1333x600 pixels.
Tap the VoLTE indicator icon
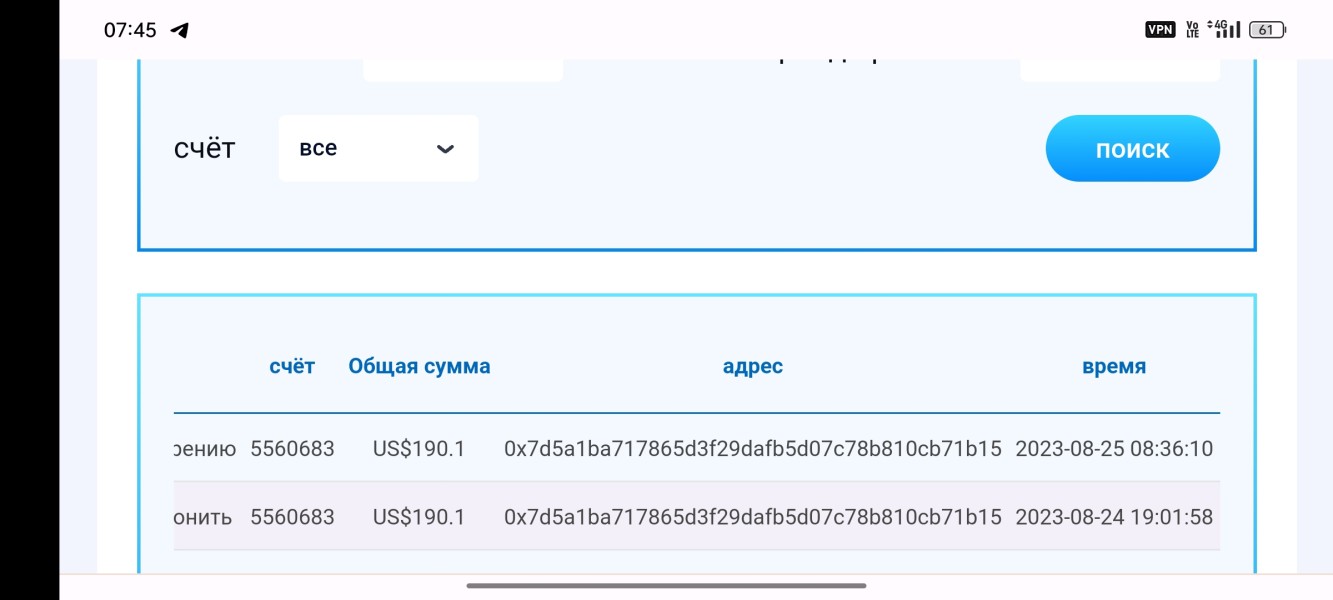coord(1192,30)
